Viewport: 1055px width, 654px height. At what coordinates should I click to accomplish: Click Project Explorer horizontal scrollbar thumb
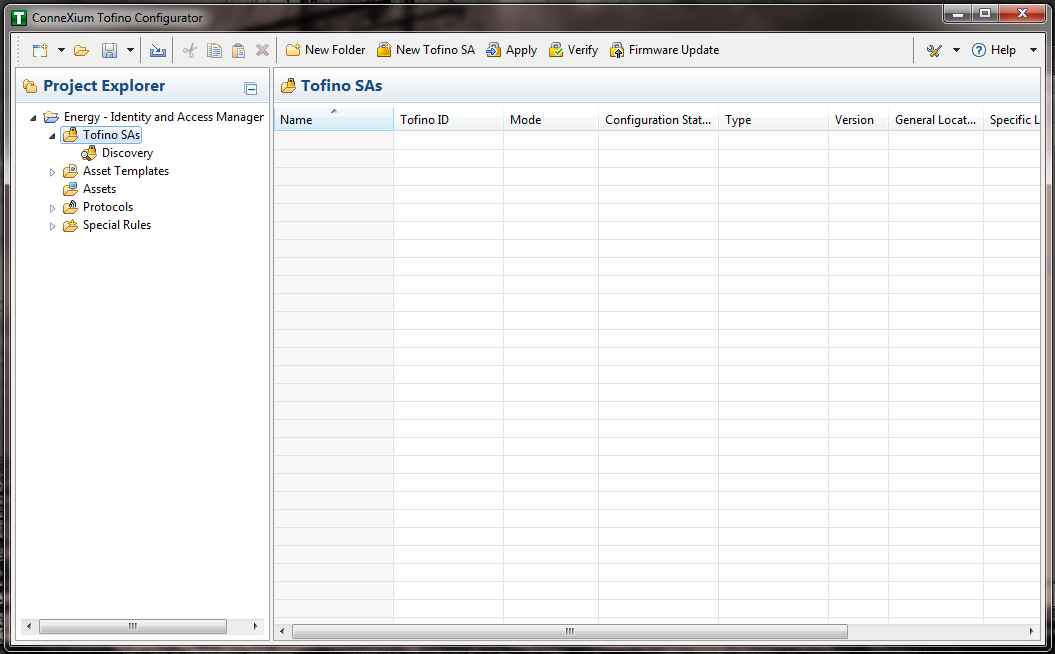(133, 626)
